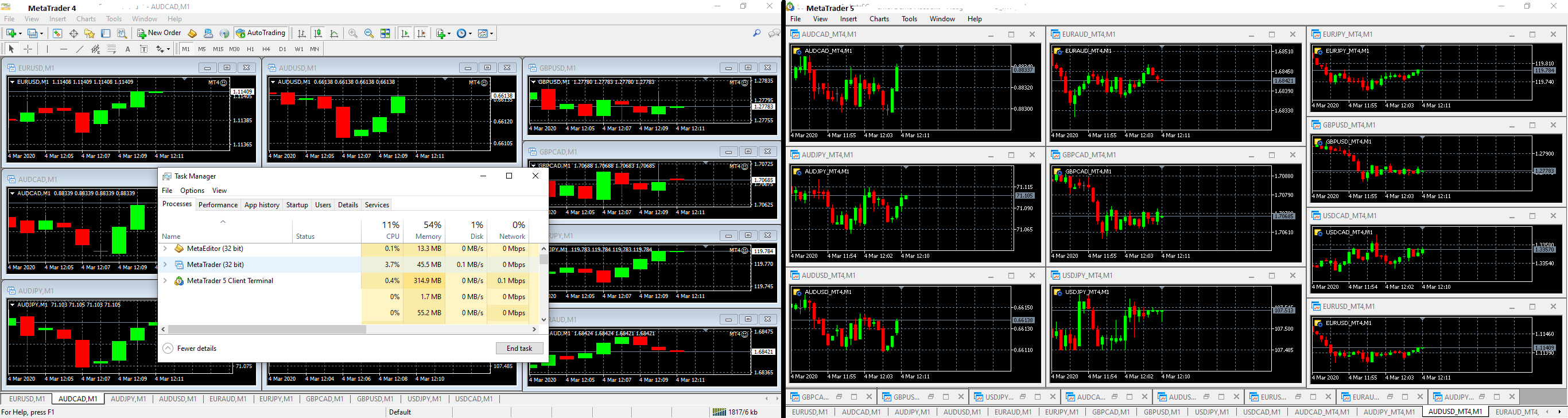Open virtual hosting cloud icon in MT4
The image size is (1568, 418).
click(x=208, y=33)
